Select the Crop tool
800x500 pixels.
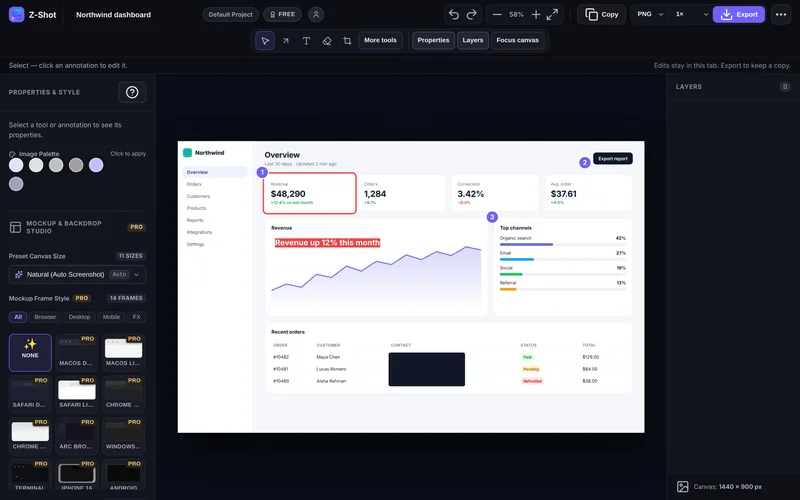tap(347, 41)
